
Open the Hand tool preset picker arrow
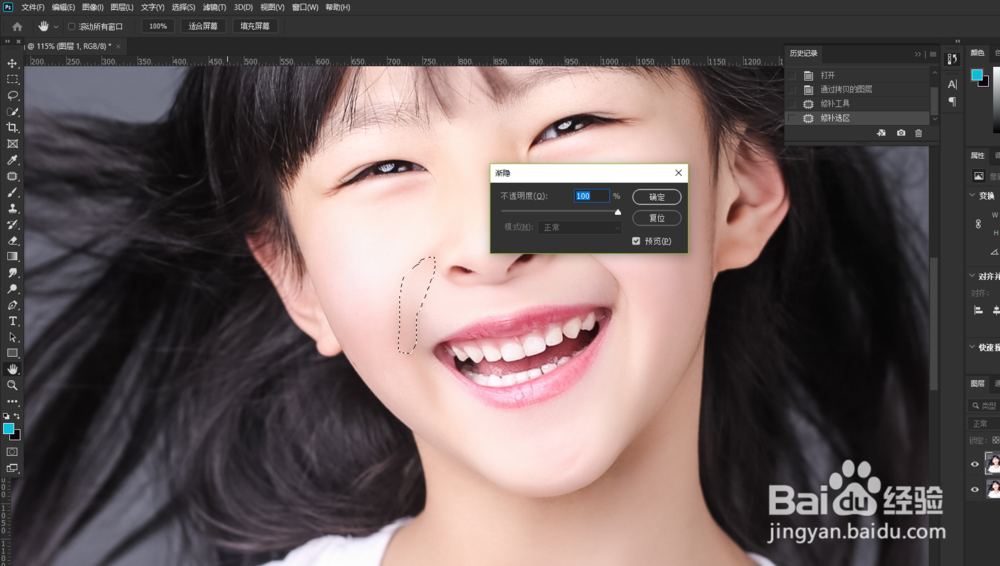click(x=56, y=27)
